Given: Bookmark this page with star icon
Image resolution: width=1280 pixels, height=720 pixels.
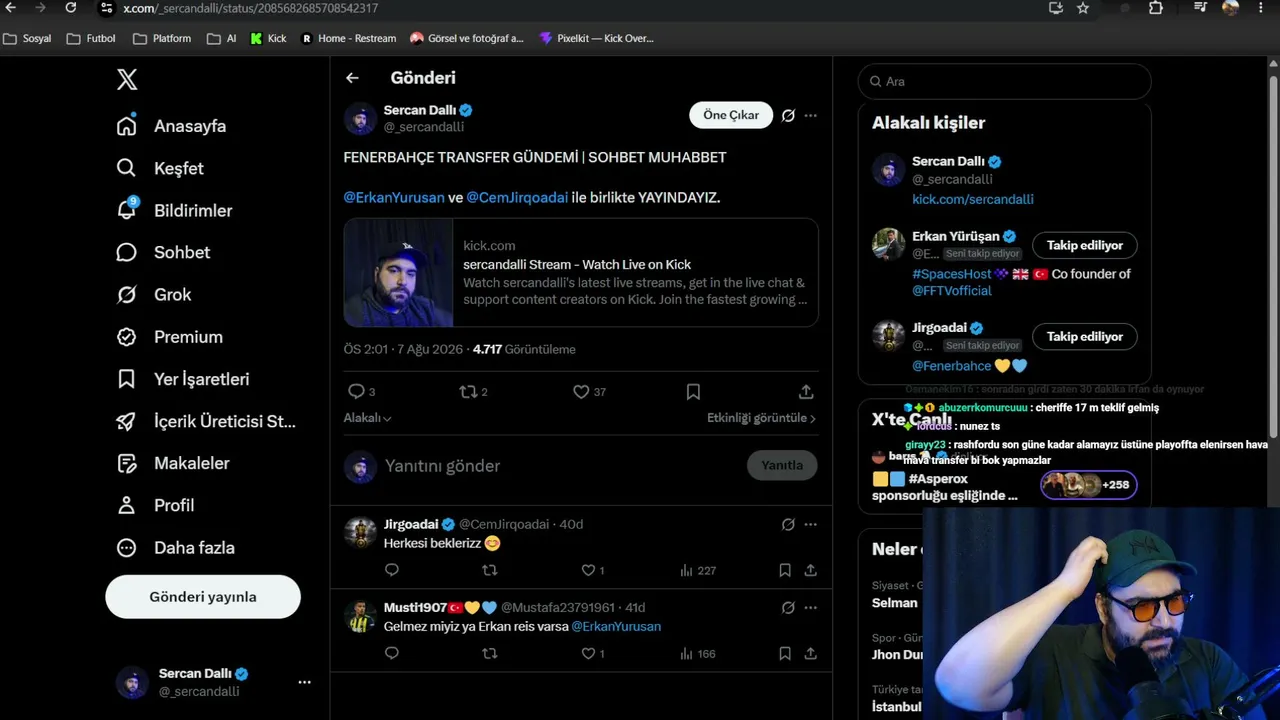Looking at the screenshot, I should [x=1083, y=8].
